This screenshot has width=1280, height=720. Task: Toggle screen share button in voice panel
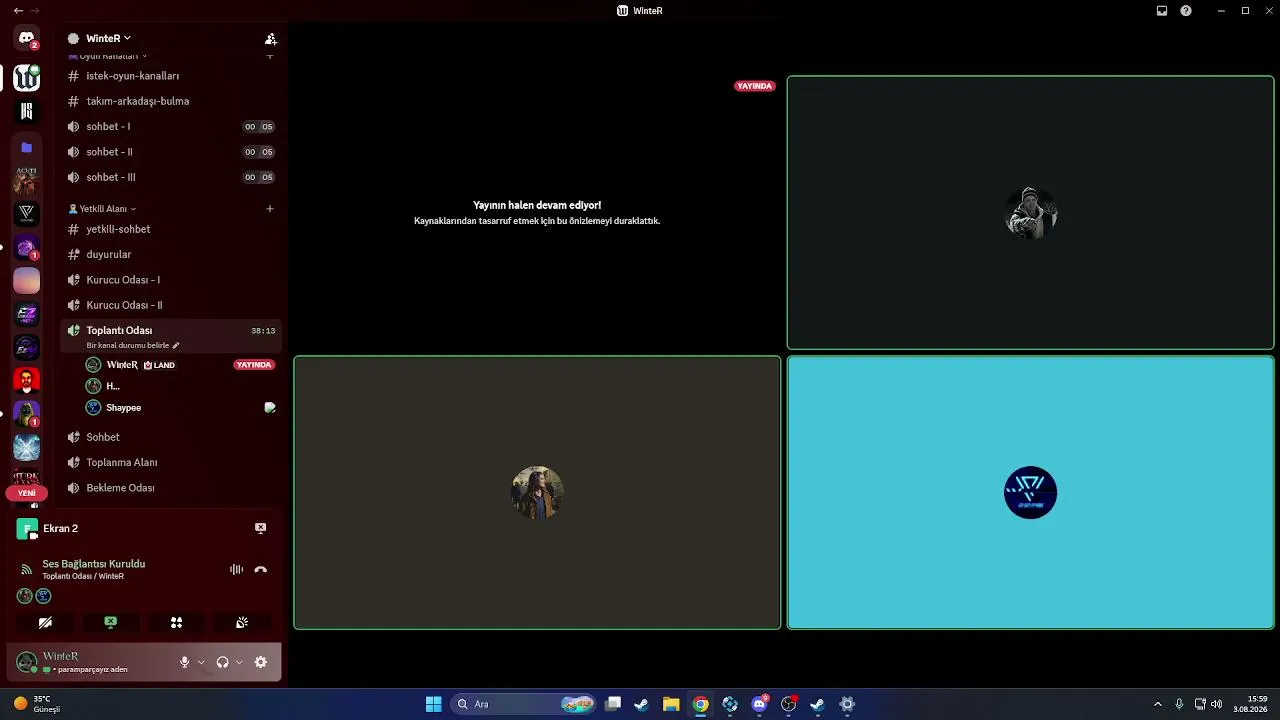(110, 622)
